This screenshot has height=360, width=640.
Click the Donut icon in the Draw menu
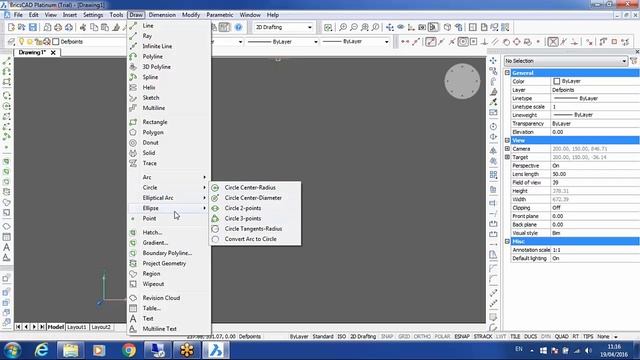click(x=133, y=142)
